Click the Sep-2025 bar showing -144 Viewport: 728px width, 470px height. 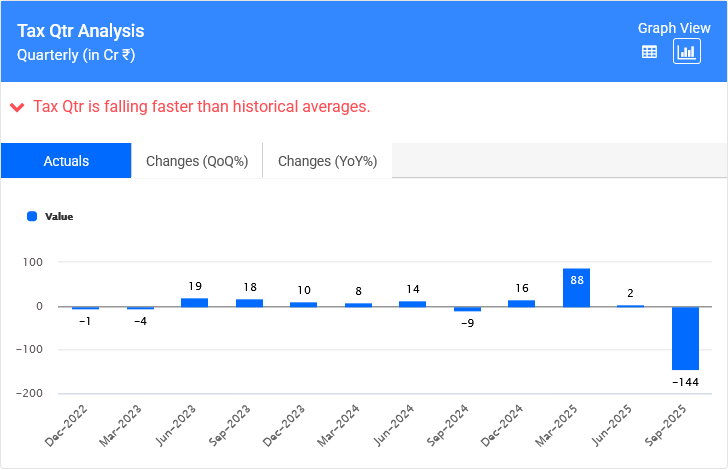pos(685,338)
